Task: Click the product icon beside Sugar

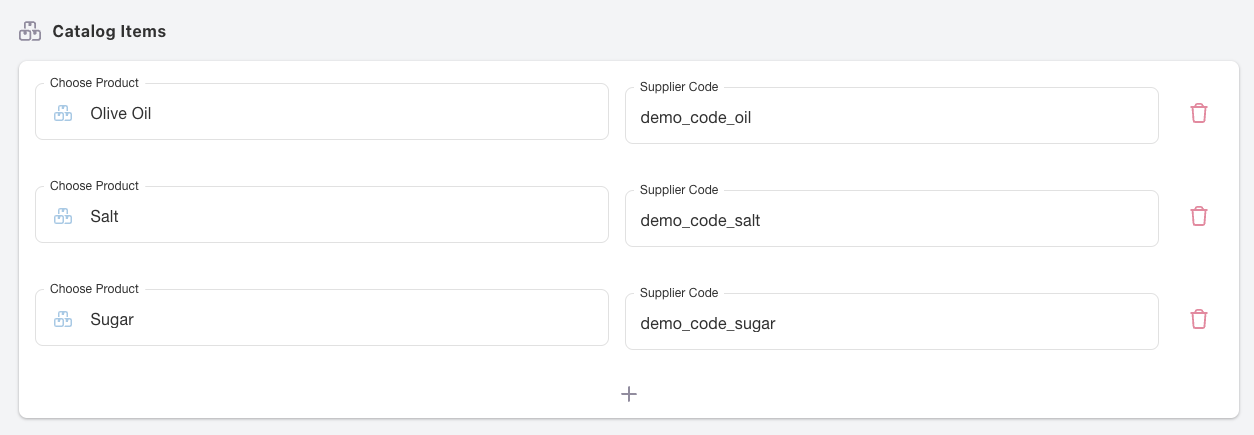Action: point(63,320)
